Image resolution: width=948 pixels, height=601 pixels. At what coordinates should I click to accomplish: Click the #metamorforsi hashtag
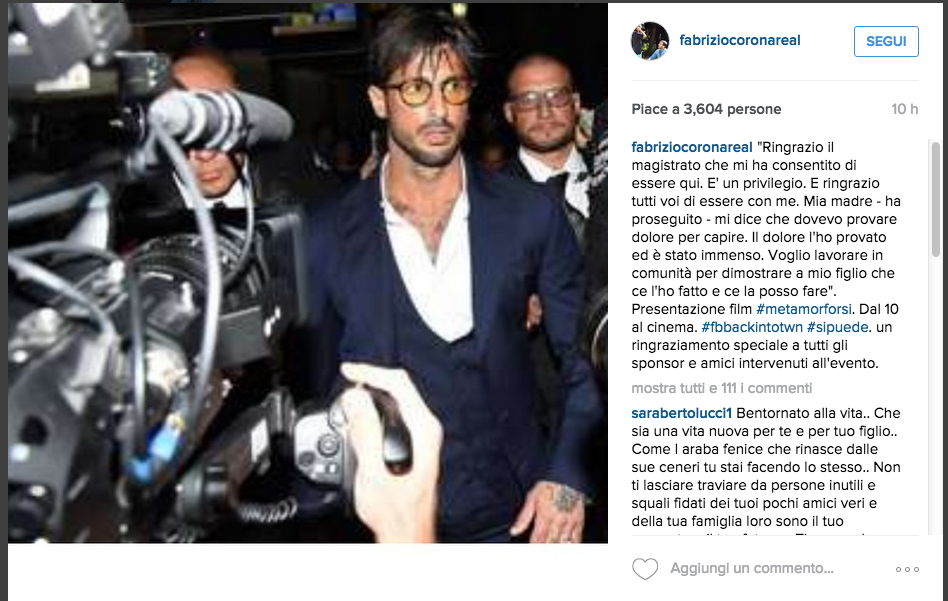coord(804,309)
